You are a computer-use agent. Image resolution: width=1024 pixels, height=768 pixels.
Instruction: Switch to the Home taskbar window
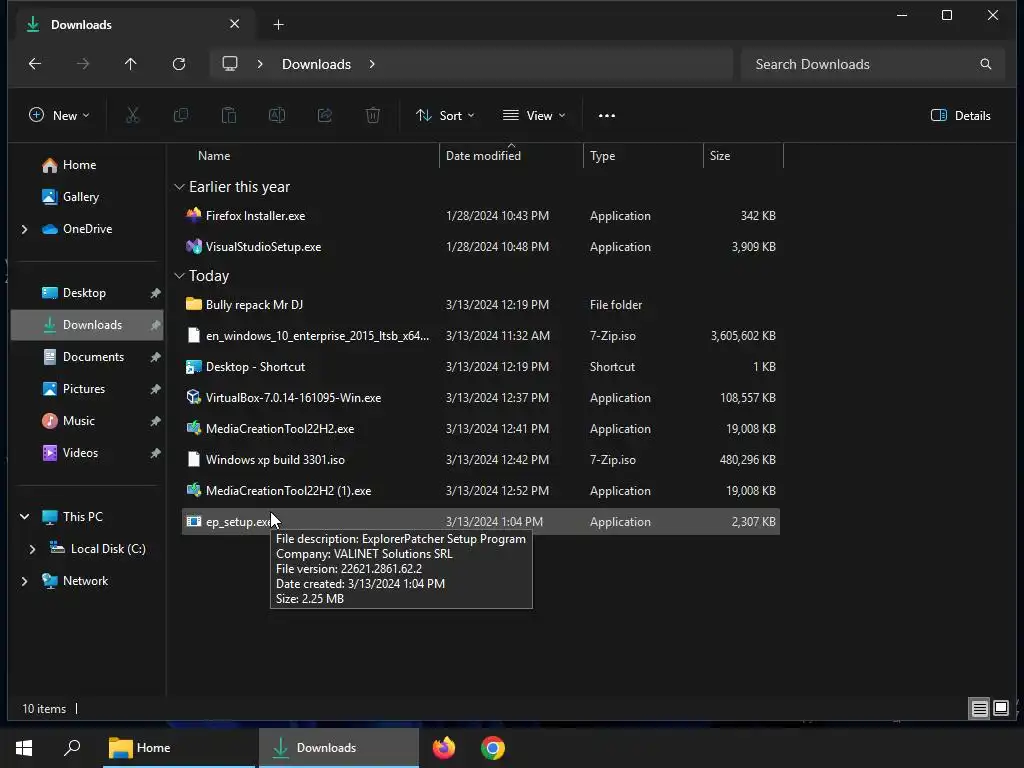178,748
